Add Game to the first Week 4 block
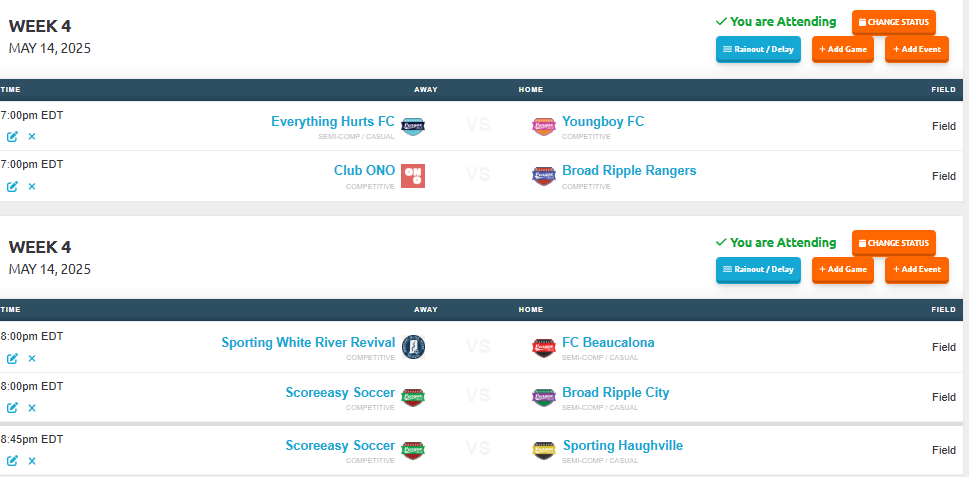Image resolution: width=969 pixels, height=477 pixels. pyautogui.click(x=843, y=49)
